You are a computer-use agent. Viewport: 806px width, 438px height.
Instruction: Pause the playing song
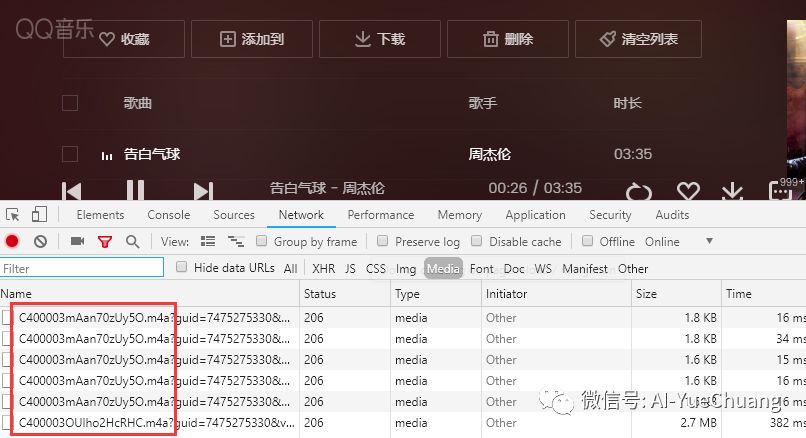[x=136, y=190]
